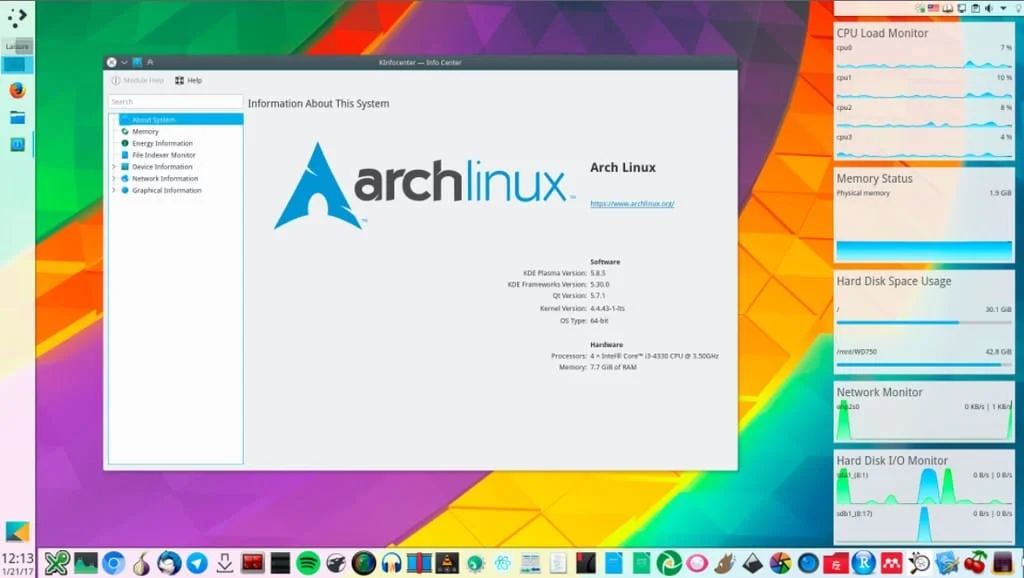The width and height of the screenshot is (1024, 578).
Task: Click the Help toolbar button
Action: coord(189,80)
